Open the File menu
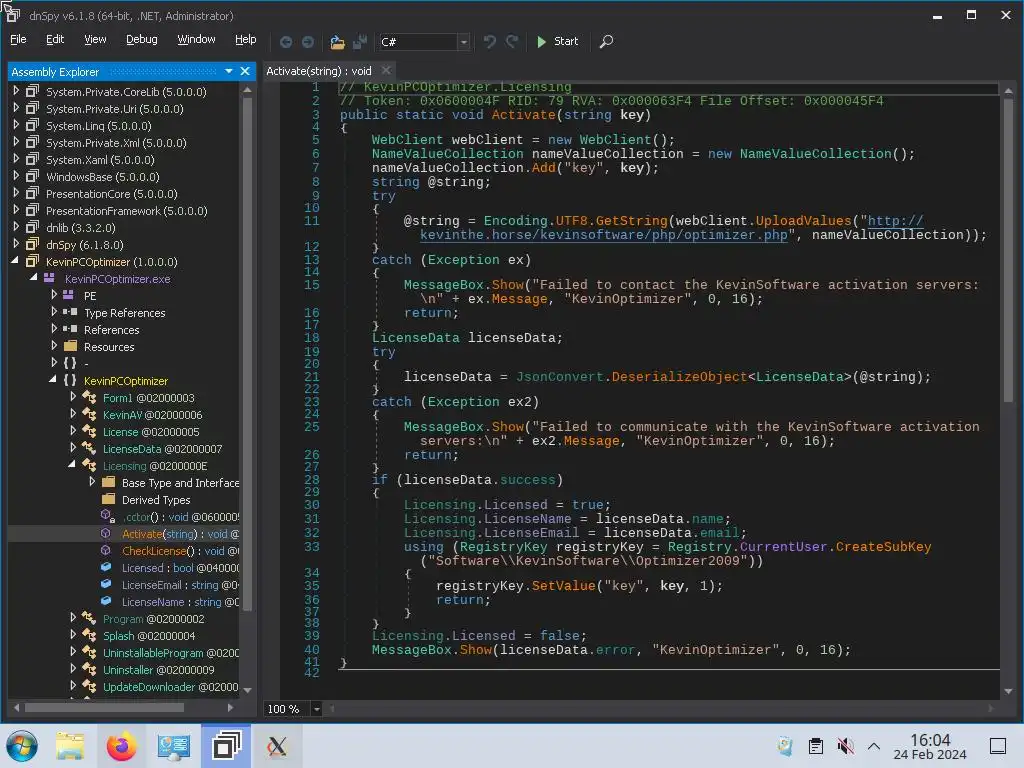 coord(18,39)
